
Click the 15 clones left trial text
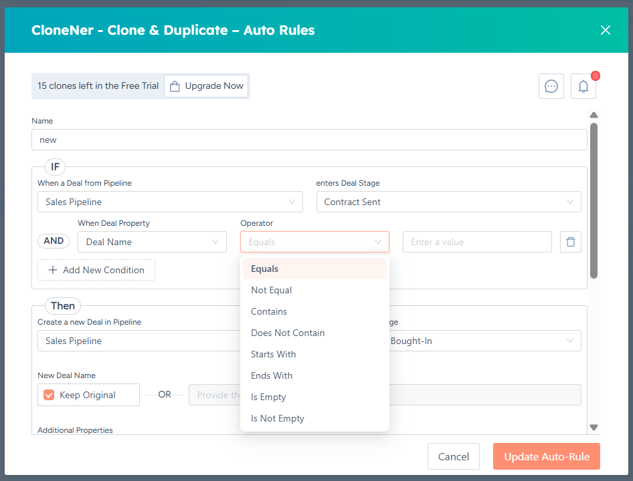point(98,86)
